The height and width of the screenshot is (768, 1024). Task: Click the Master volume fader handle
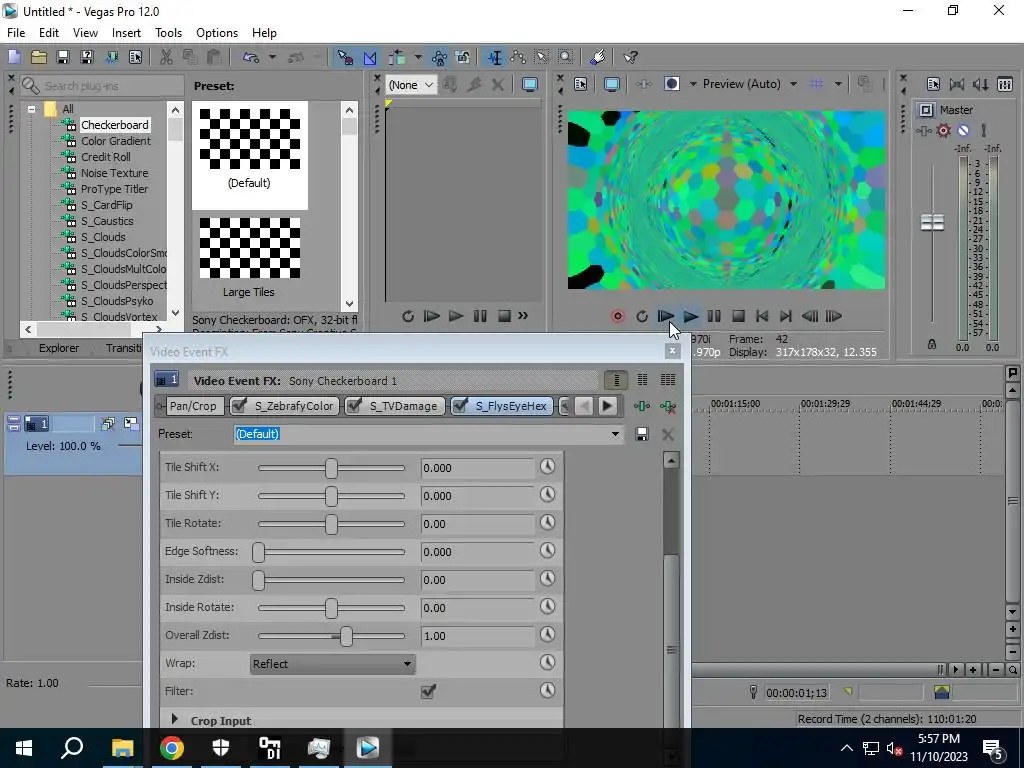932,222
